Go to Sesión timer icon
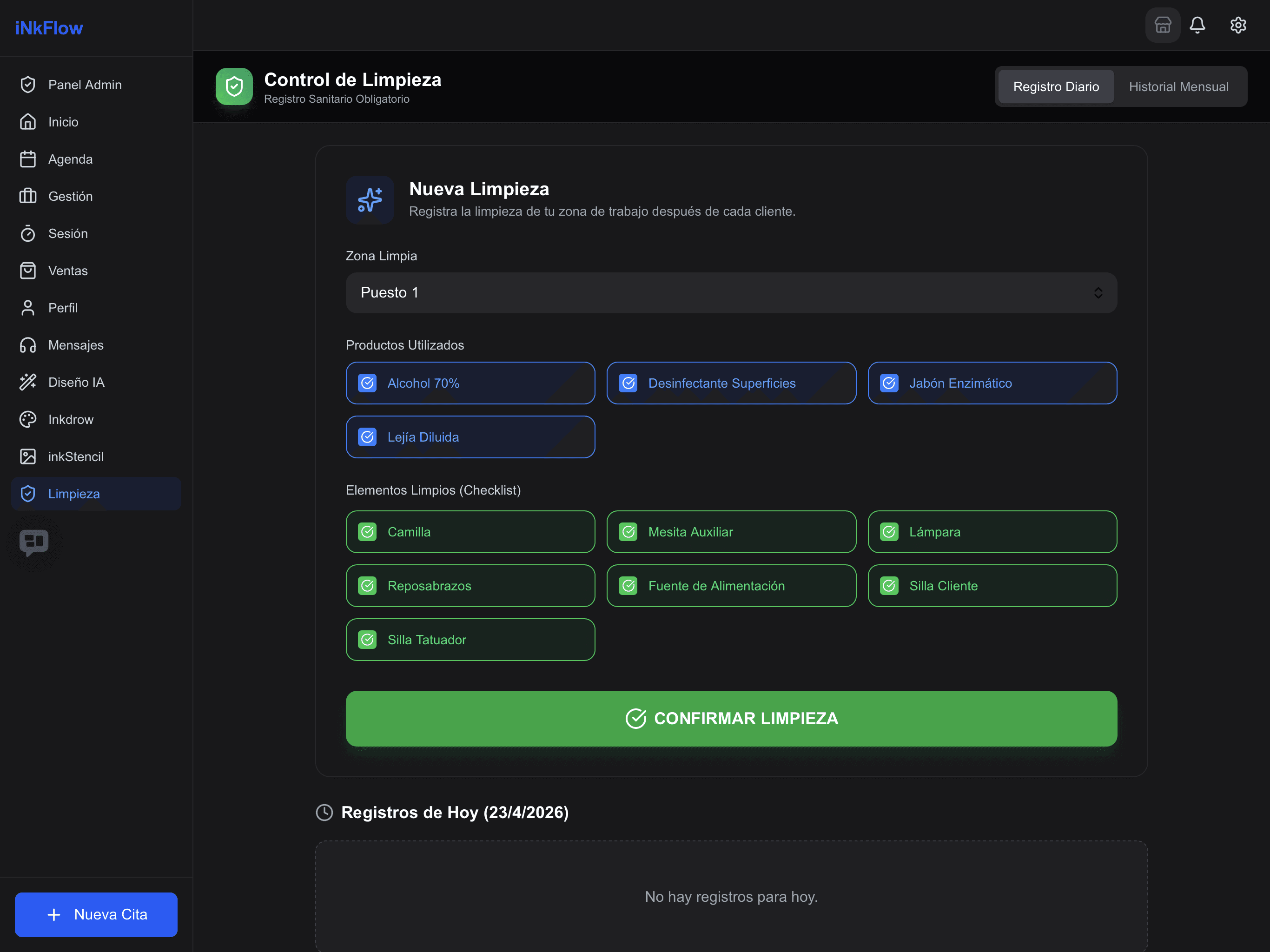 pos(27,234)
